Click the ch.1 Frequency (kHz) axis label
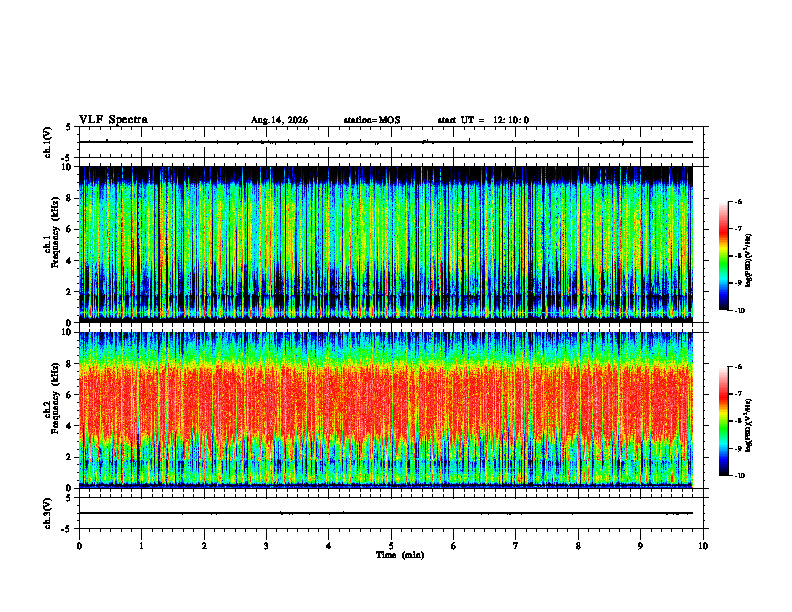 52,244
